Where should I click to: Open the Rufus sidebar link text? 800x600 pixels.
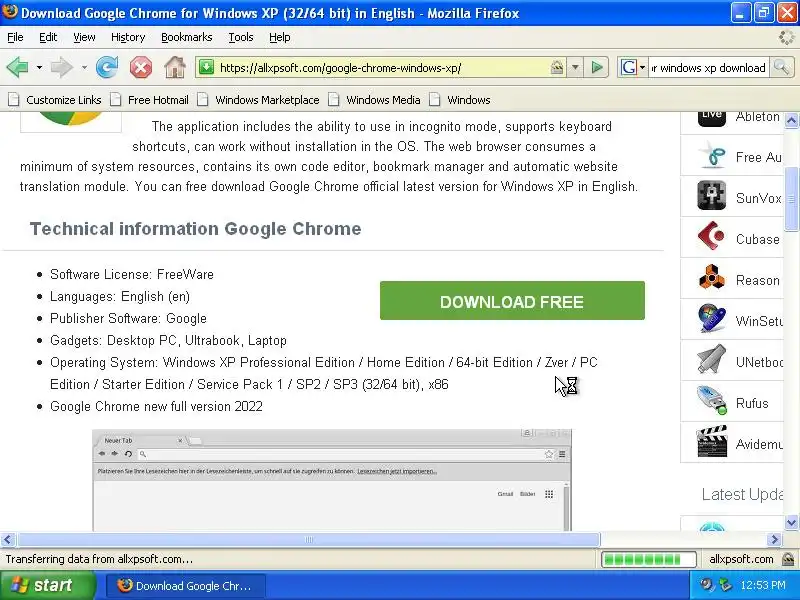click(x=752, y=403)
